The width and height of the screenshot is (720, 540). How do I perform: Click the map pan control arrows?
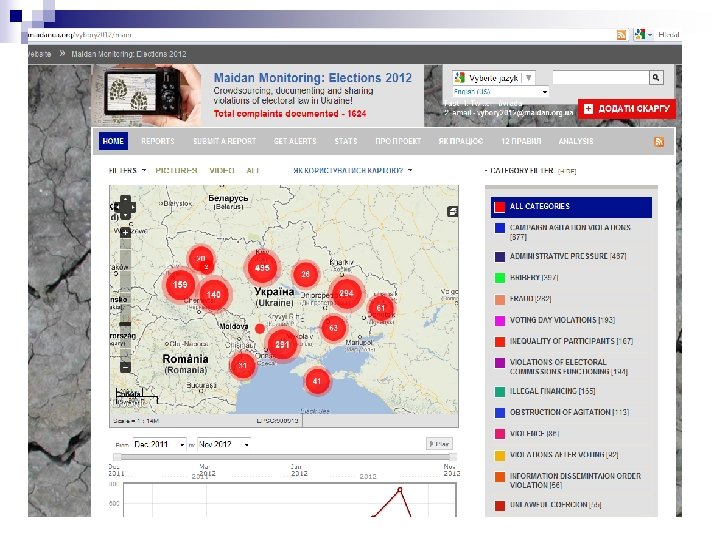click(125, 208)
